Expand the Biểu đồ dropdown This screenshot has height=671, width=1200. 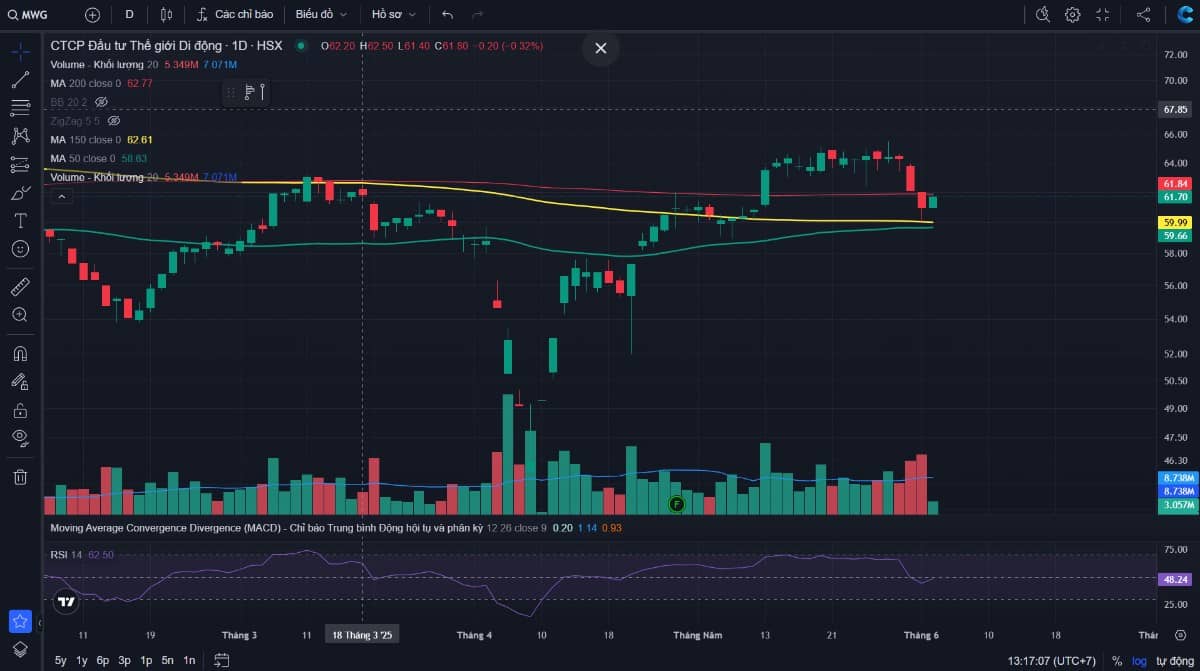coord(321,14)
